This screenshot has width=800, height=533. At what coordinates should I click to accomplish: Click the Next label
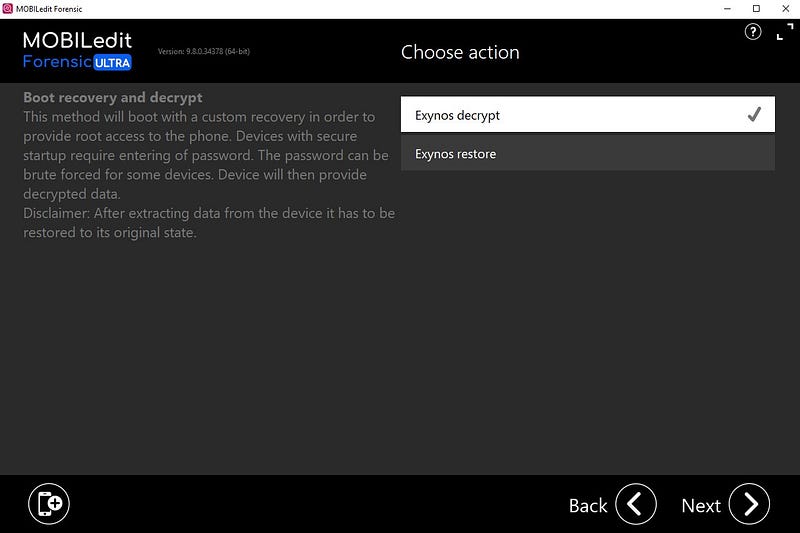[x=701, y=505]
